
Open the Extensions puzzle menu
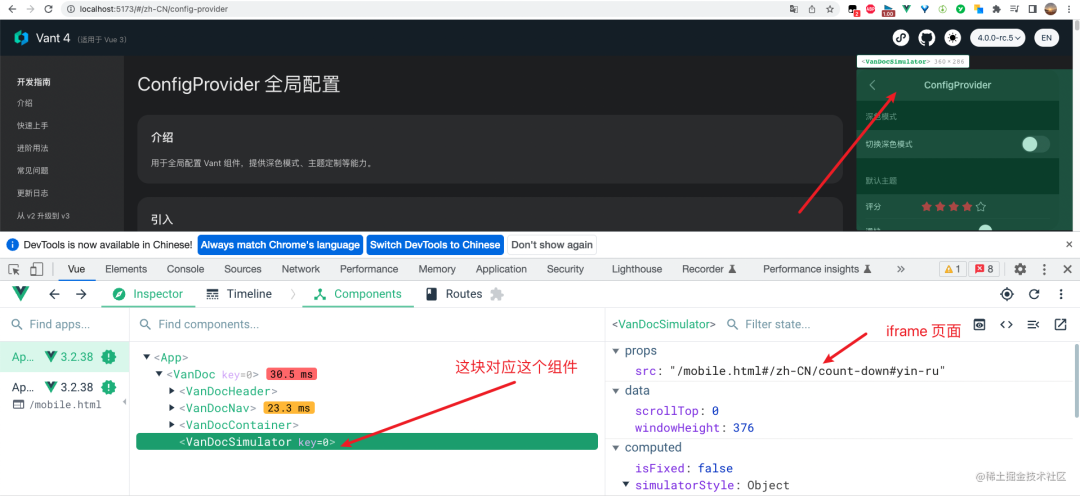pos(996,9)
